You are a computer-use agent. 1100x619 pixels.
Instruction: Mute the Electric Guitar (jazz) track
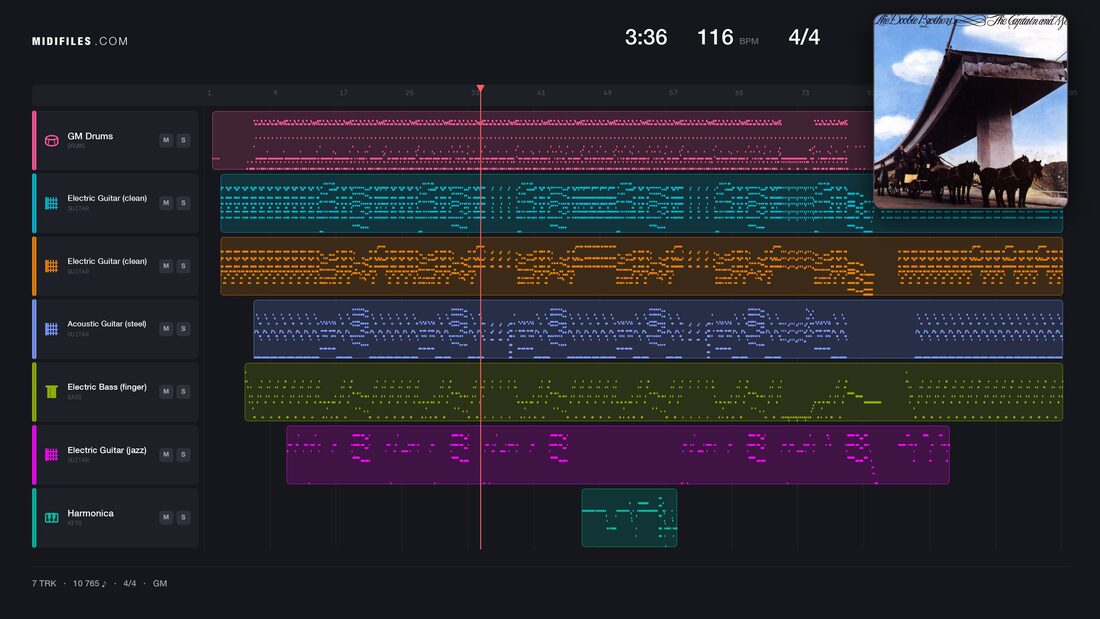(166, 455)
